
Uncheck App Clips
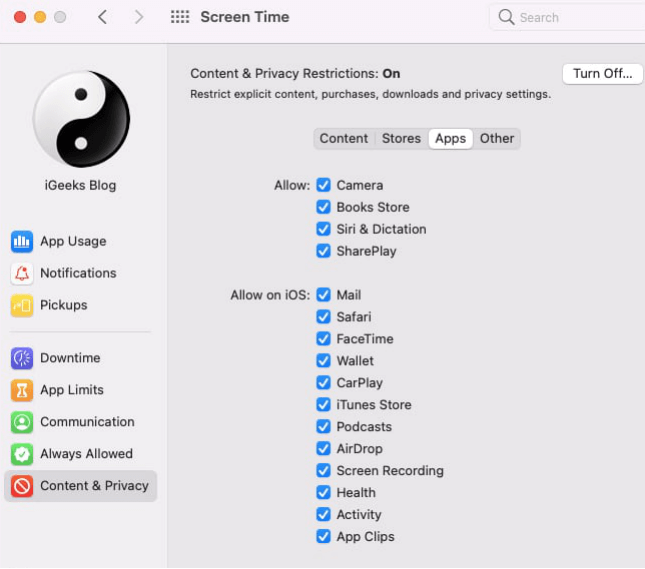point(323,536)
